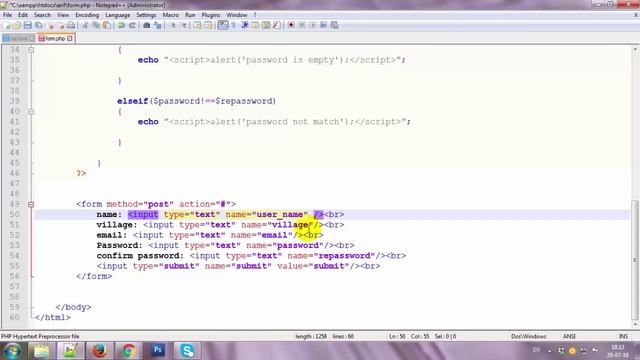Click the Copy toolbar icon
Image resolution: width=640 pixels, height=360 pixels.
tap(96, 25)
